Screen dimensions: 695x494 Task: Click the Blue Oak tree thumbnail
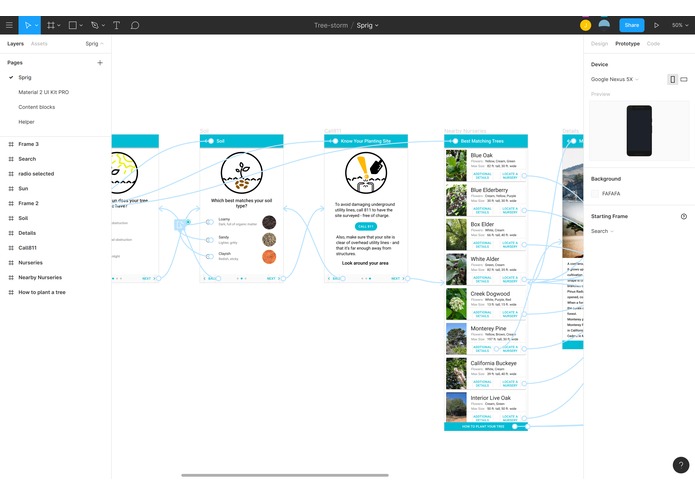tap(456, 165)
